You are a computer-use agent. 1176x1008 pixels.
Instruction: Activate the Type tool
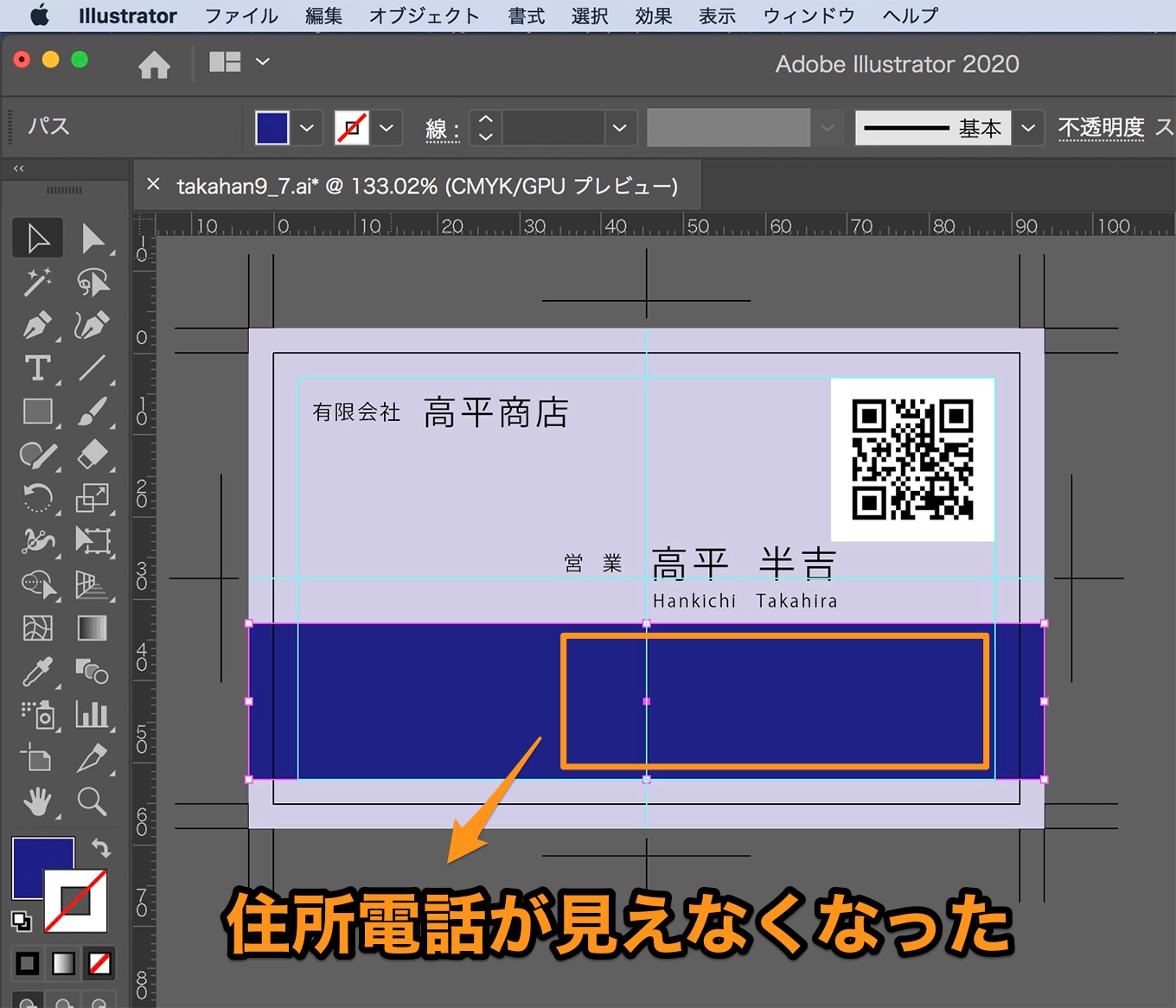click(38, 368)
